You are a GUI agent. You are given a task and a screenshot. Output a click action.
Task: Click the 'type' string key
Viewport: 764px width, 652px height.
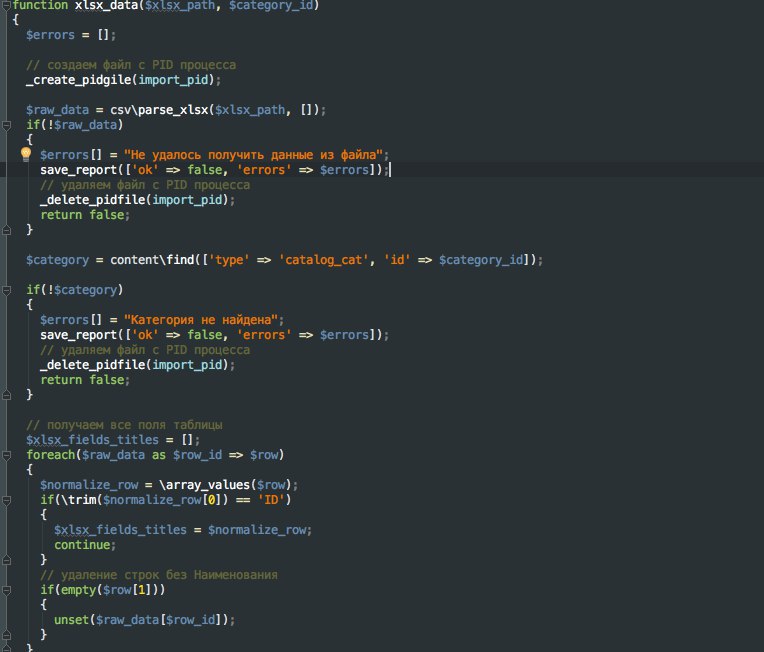(229, 260)
